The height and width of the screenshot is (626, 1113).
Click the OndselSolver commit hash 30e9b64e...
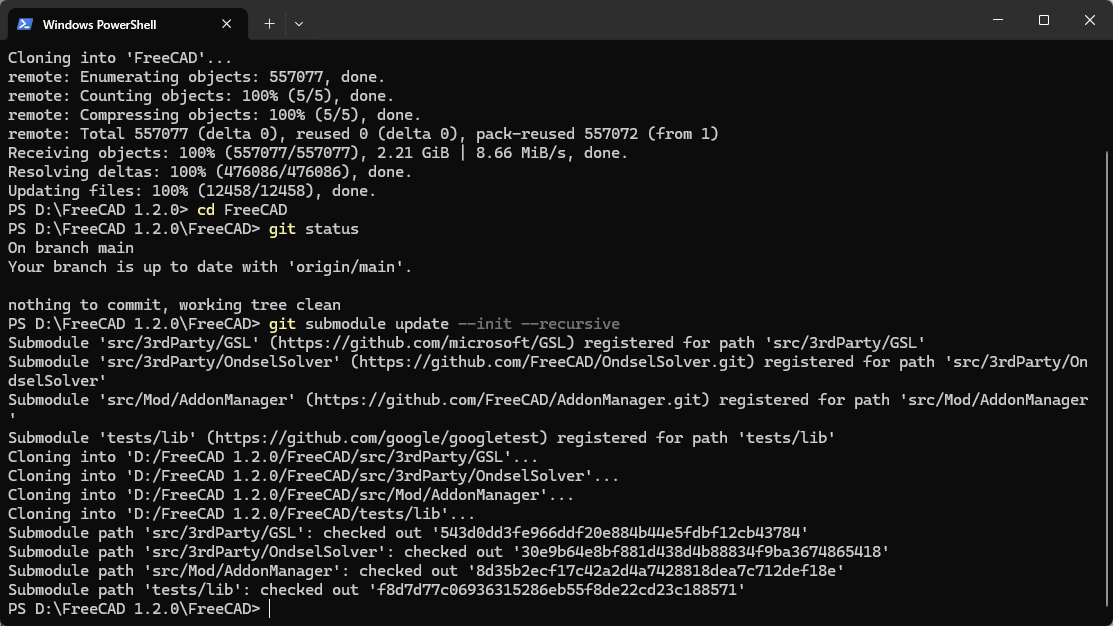click(x=701, y=552)
